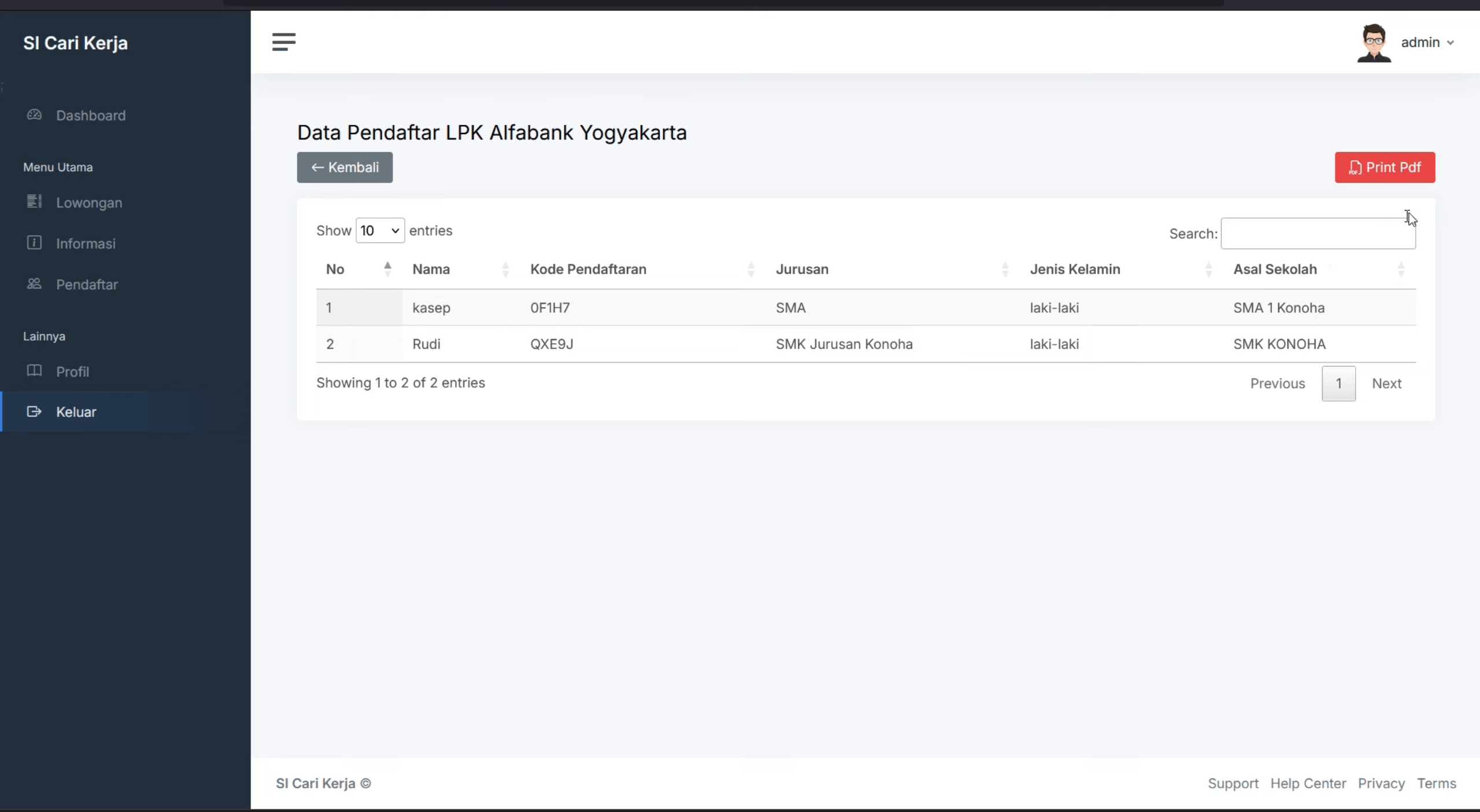Open the Show entries count dropdown

380,231
